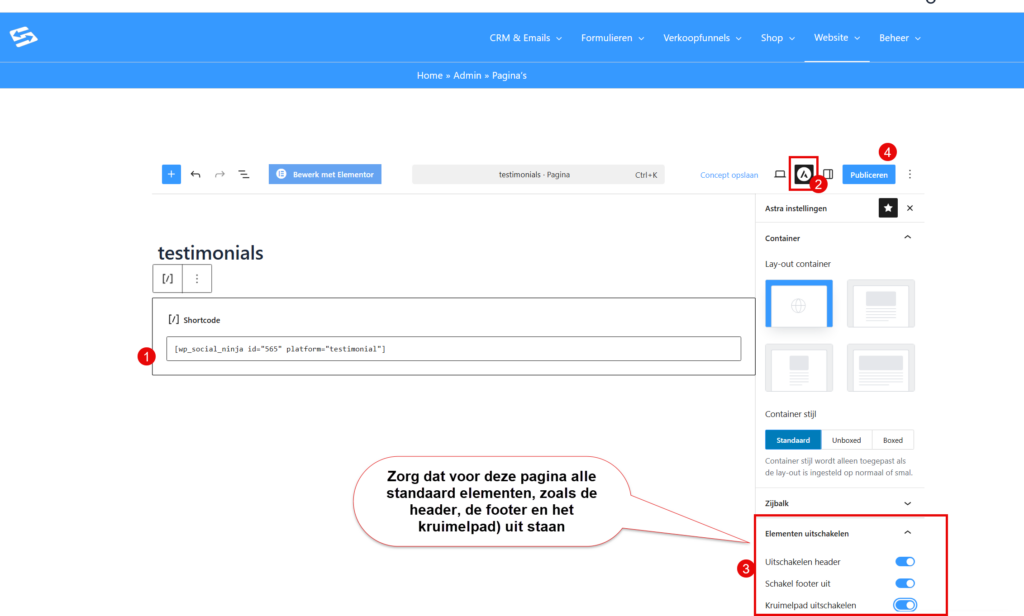The height and width of the screenshot is (616, 1024).
Task: Select the Unboxed container style
Action: pos(846,440)
